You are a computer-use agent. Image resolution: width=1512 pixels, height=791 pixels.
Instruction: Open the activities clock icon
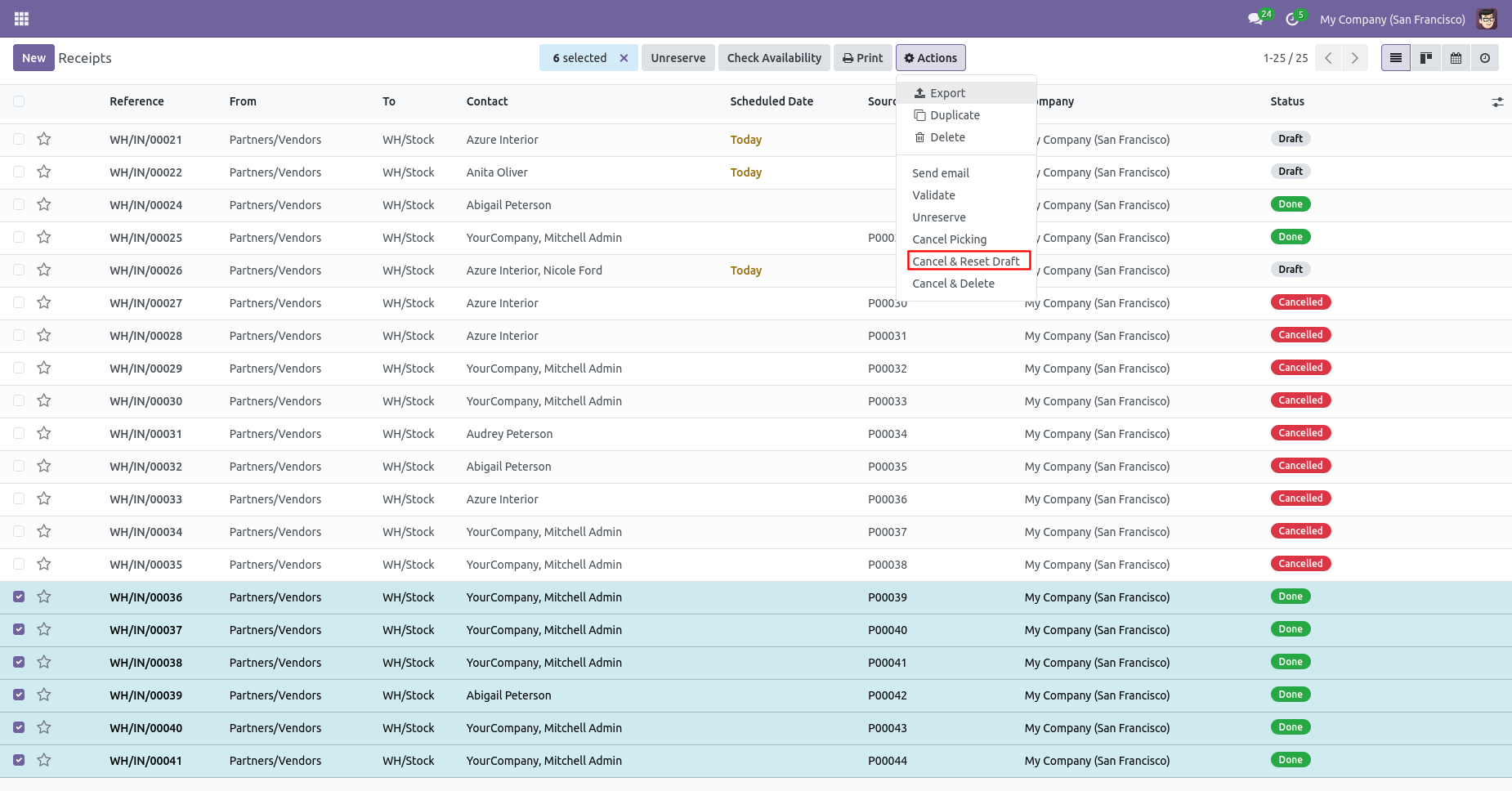coord(1292,19)
